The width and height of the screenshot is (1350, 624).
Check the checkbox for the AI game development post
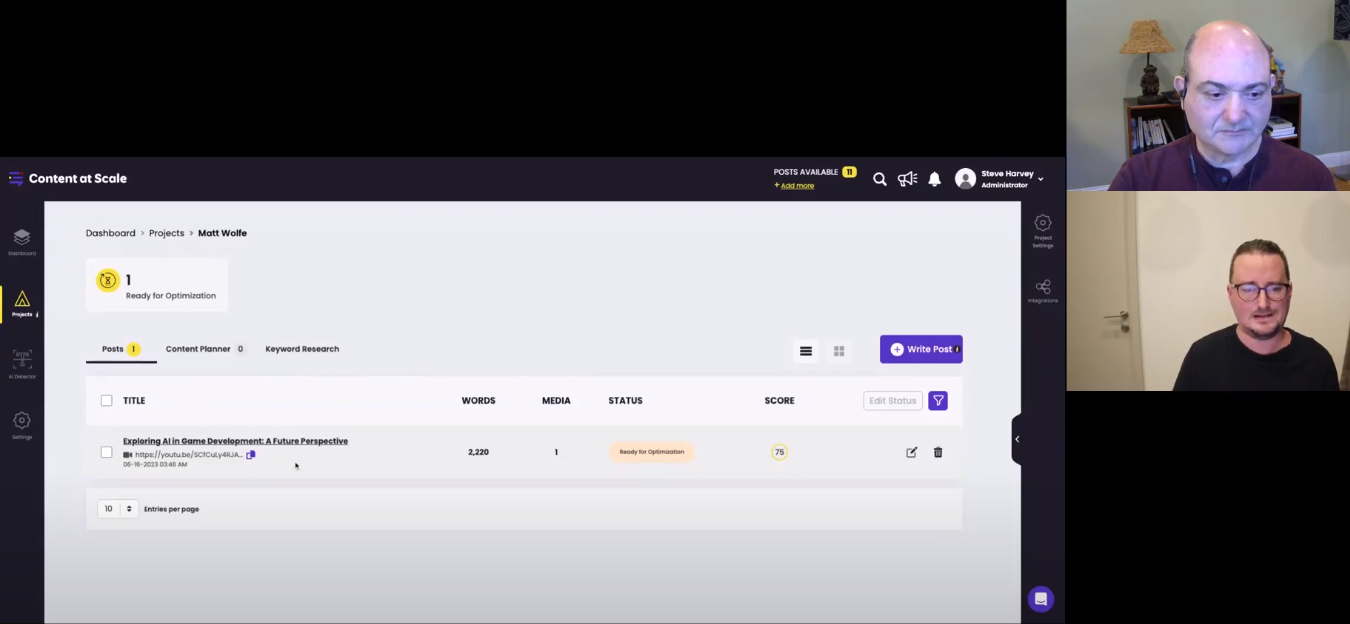(x=106, y=451)
